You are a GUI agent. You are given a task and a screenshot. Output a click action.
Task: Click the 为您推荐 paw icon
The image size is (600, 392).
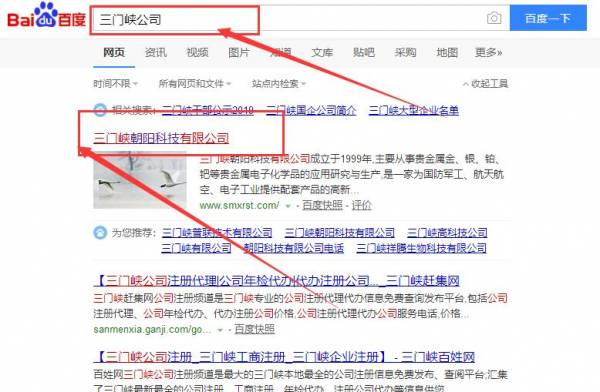(100, 232)
